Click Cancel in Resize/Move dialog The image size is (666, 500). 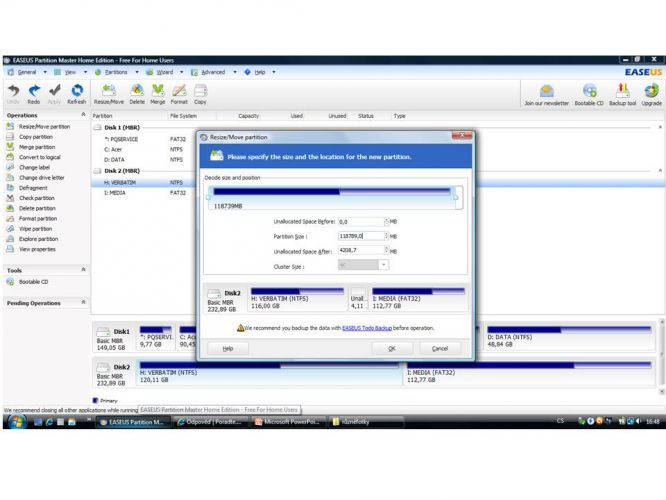[x=440, y=348]
